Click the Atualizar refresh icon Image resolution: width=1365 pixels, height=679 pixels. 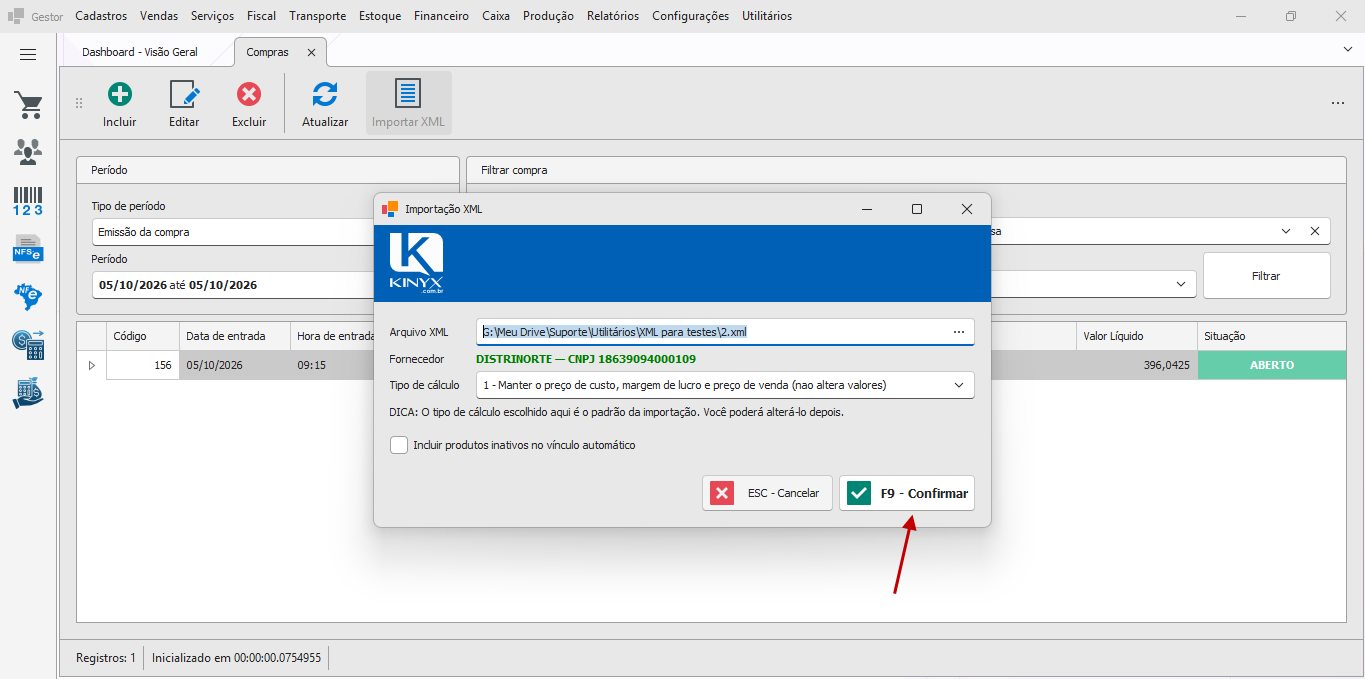click(x=325, y=95)
